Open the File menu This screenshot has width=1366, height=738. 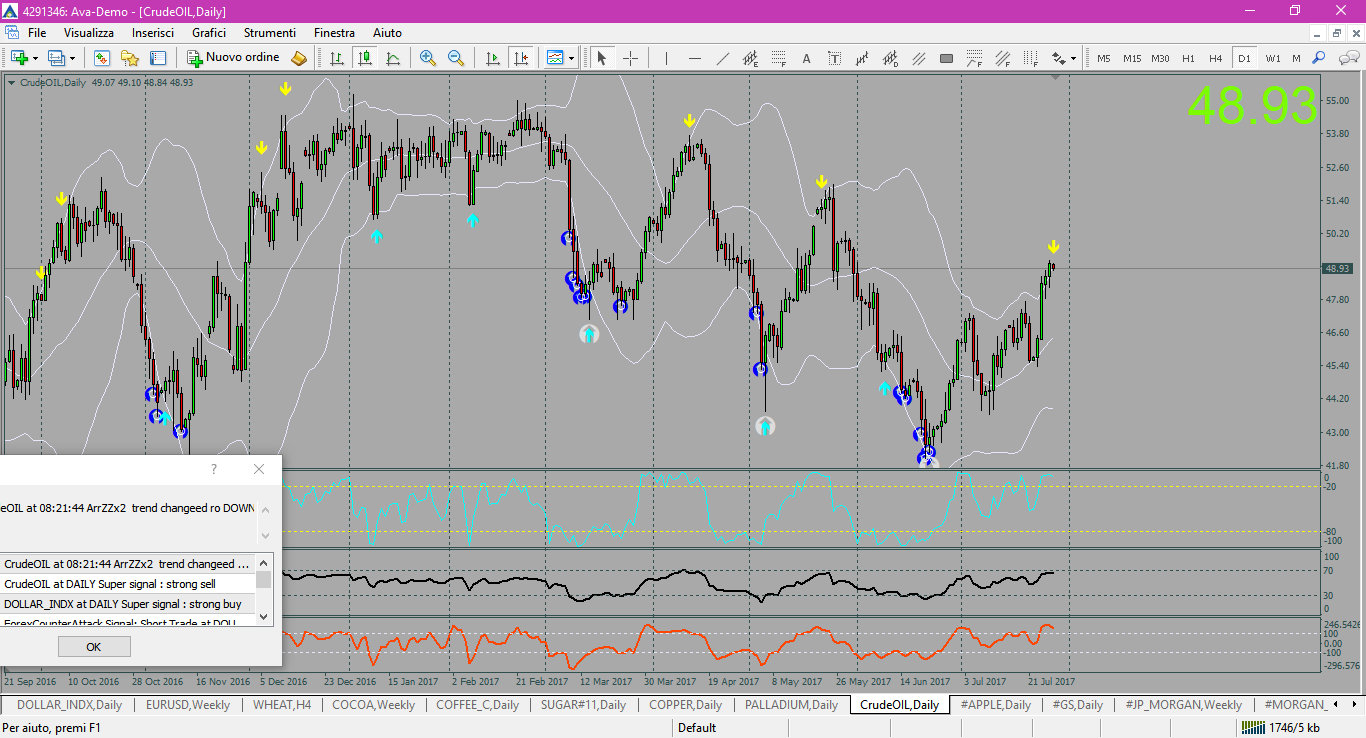(37, 33)
